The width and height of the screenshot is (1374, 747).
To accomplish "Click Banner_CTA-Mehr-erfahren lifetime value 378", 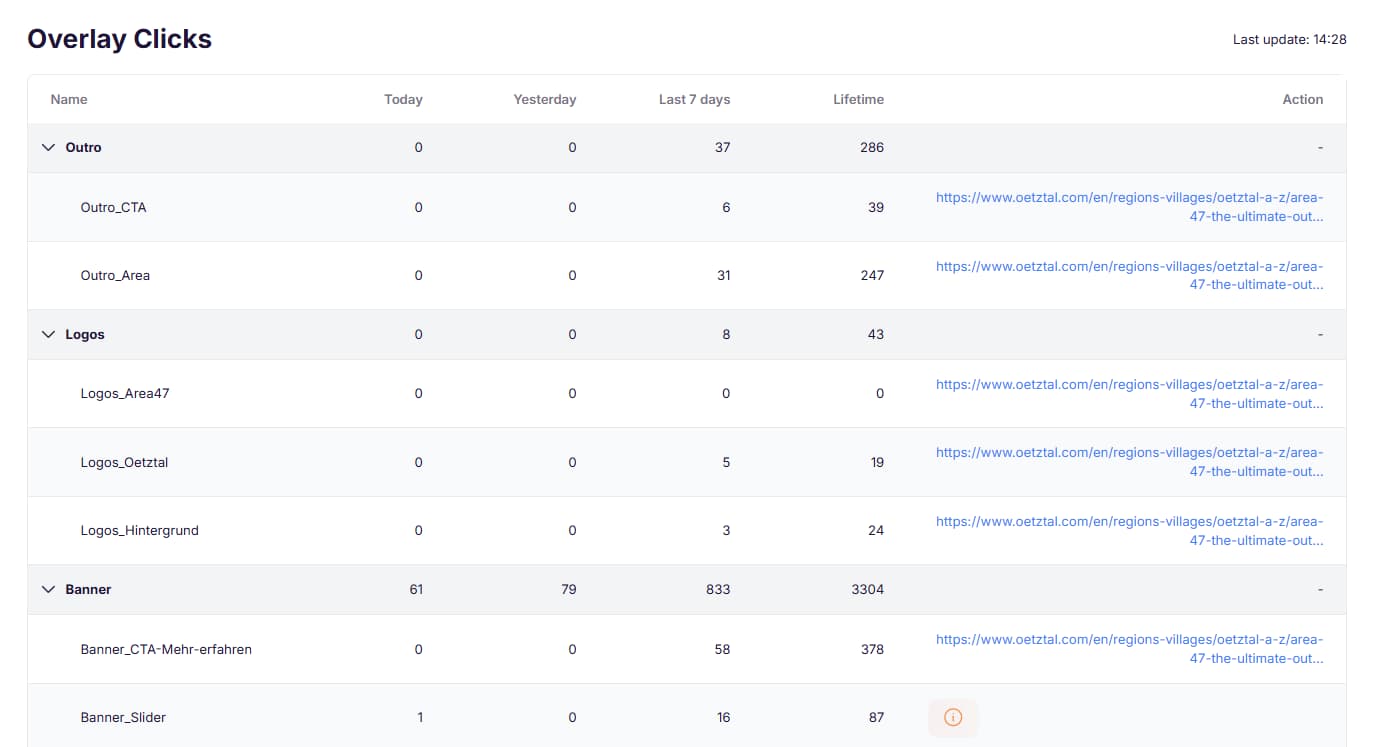I will tap(872, 649).
